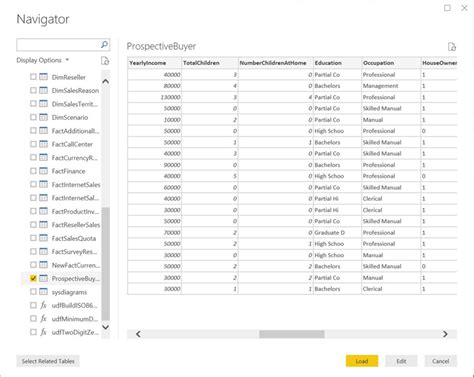This screenshot has height=377, width=474.
Task: Click the ProspectiveBuyer table icon
Action: coord(43,278)
